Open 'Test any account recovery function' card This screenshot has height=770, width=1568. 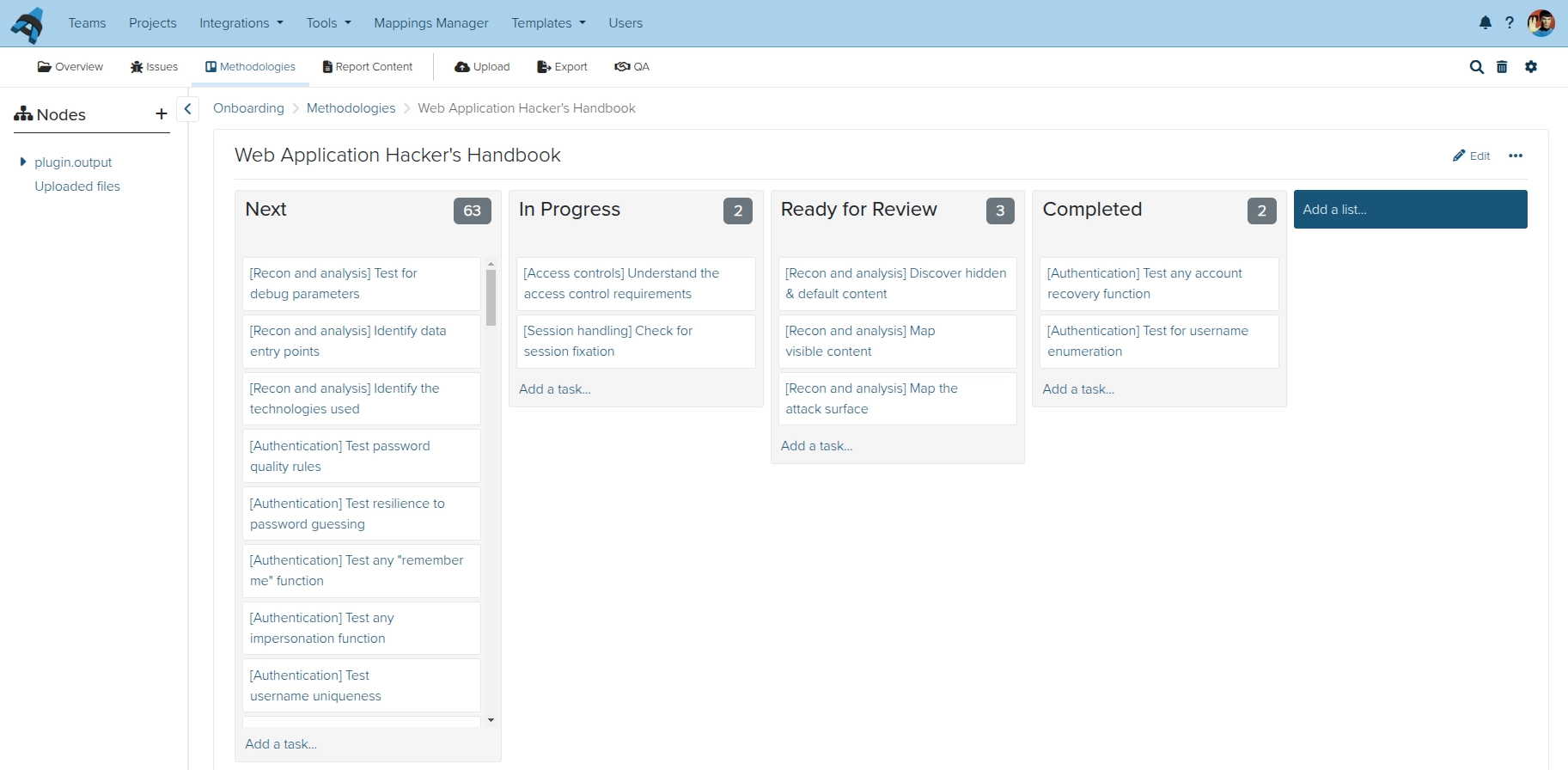[1159, 284]
